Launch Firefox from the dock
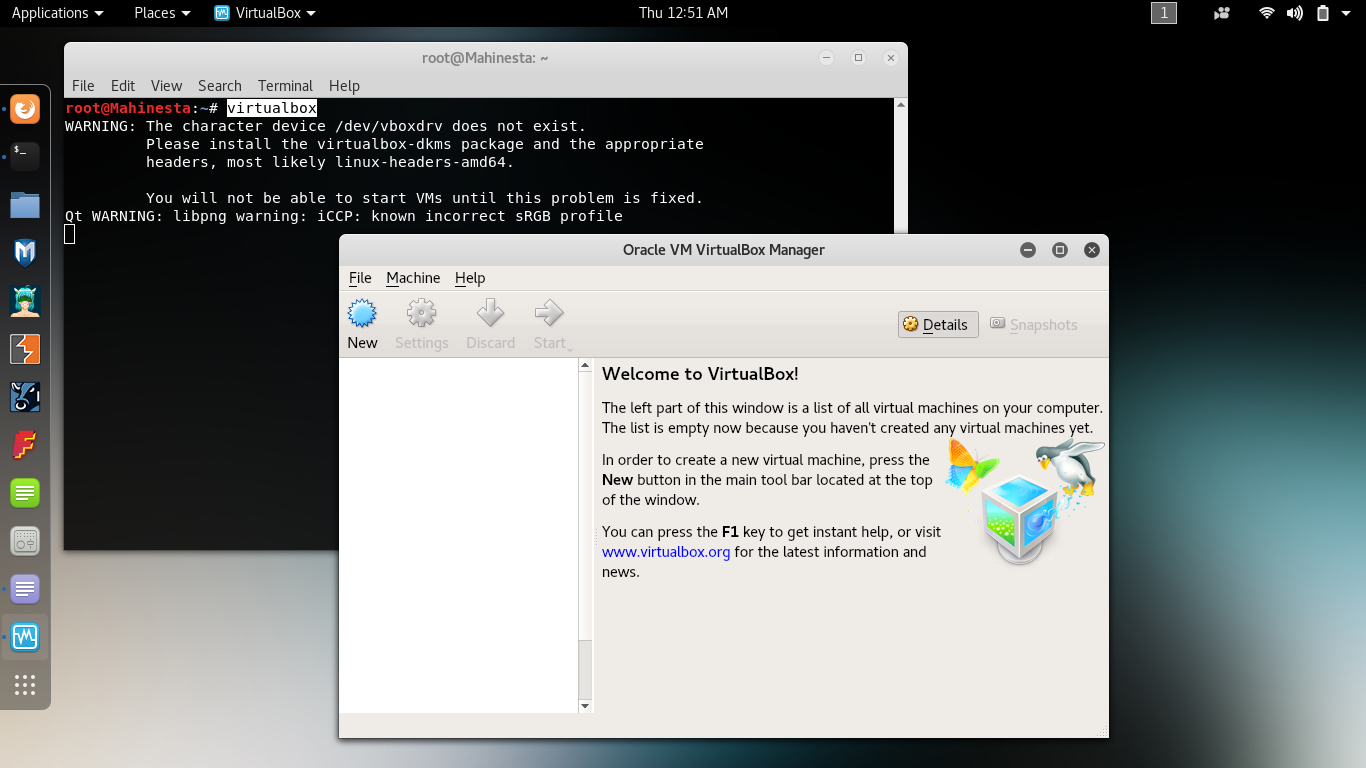1366x768 pixels. [x=25, y=108]
